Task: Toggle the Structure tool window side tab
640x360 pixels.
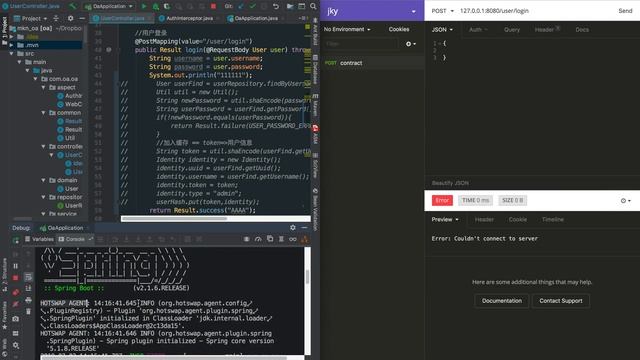Action: [x=4, y=276]
